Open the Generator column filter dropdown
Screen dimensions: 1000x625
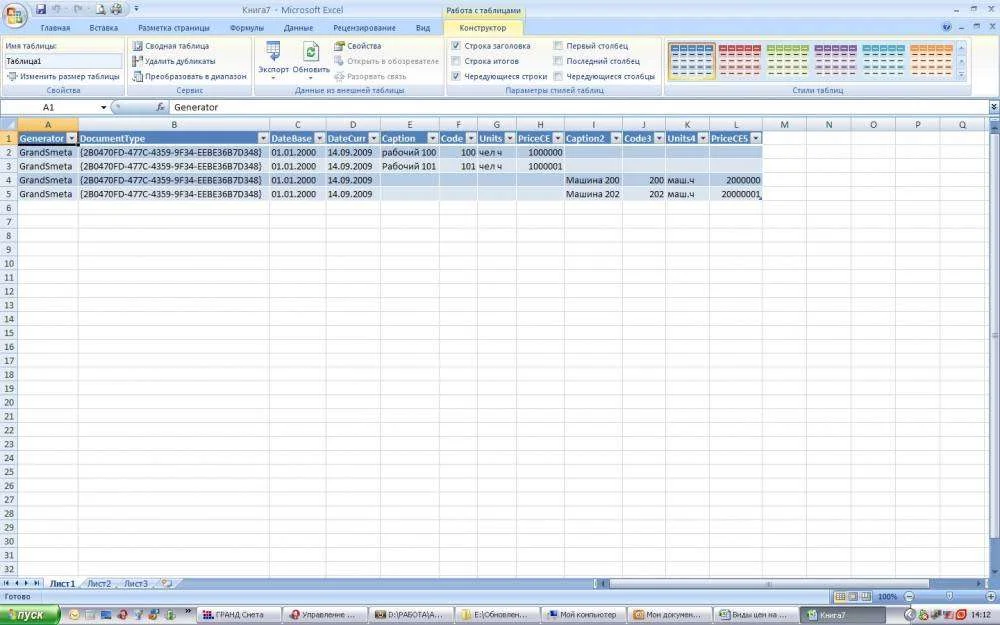(71, 138)
